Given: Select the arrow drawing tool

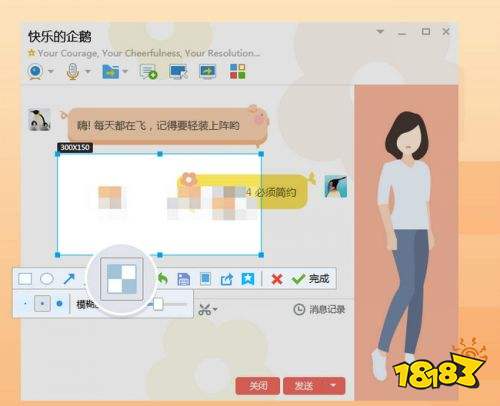Looking at the screenshot, I should [x=69, y=279].
